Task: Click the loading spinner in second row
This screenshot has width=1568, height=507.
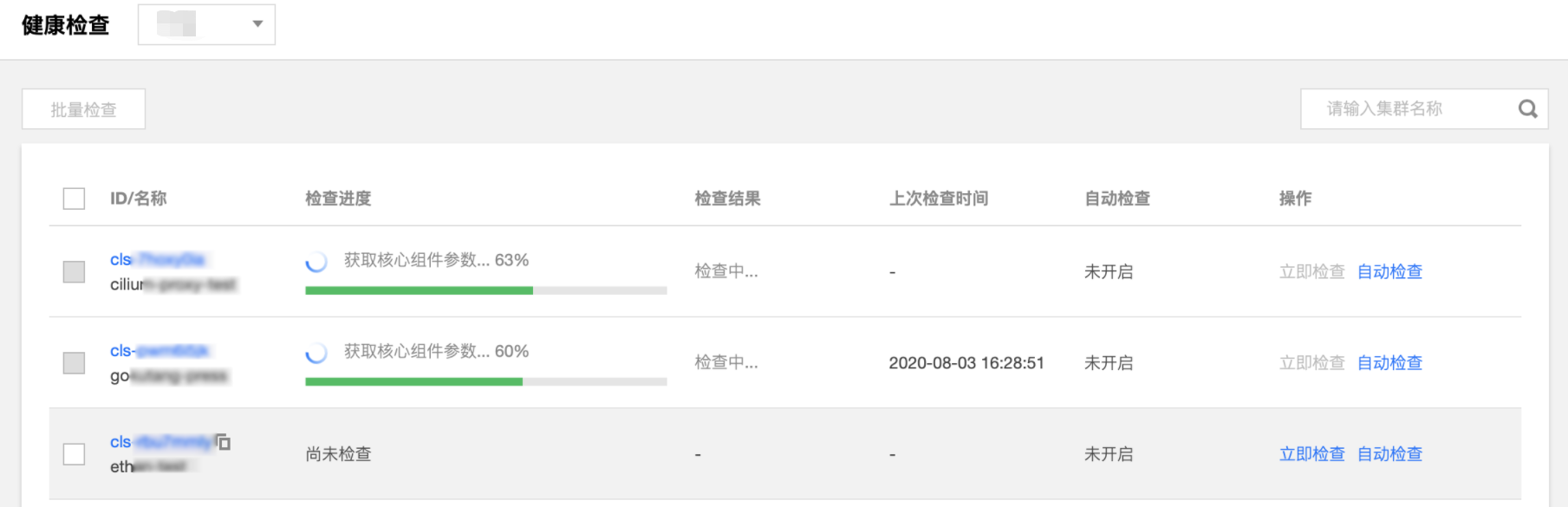Action: pyautogui.click(x=316, y=352)
